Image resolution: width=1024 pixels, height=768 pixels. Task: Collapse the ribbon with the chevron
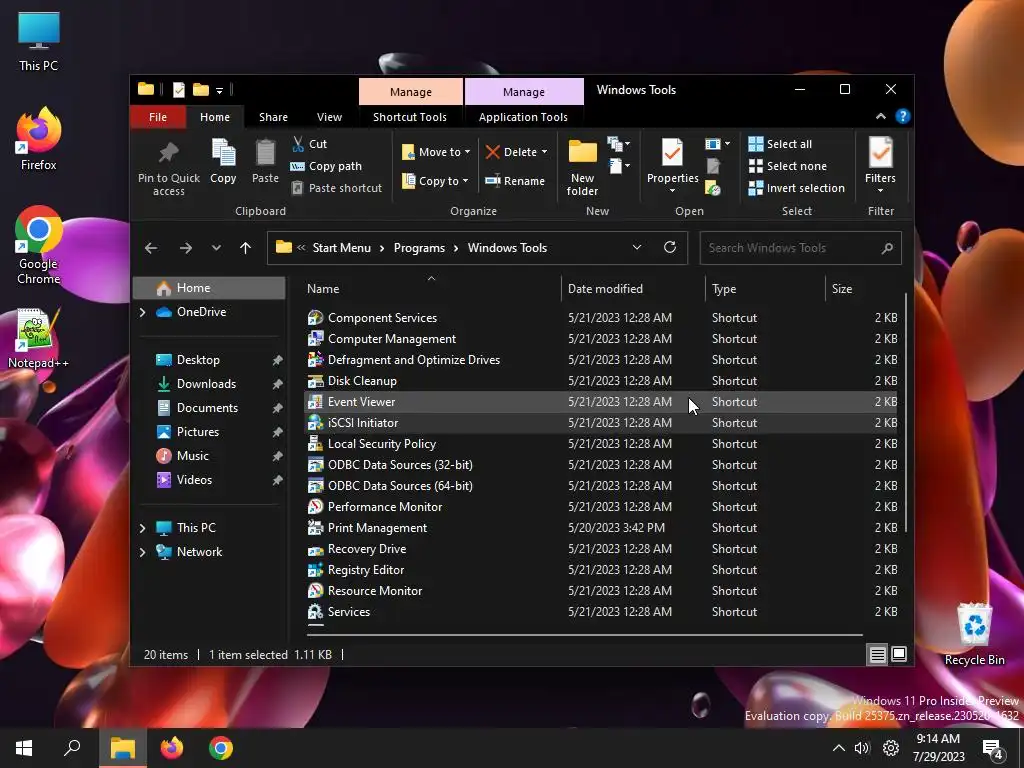click(880, 116)
